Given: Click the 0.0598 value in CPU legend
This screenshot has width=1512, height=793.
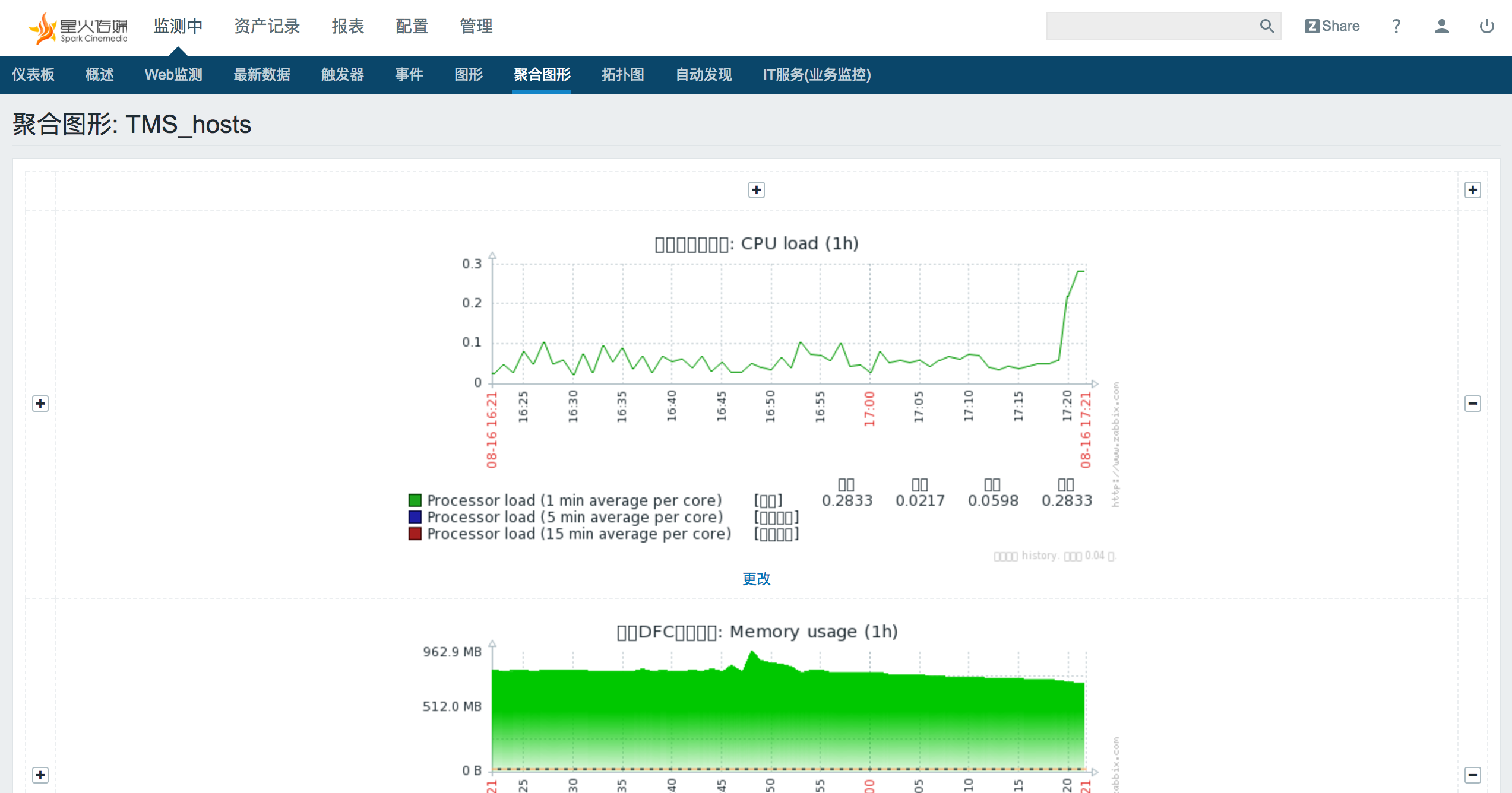Looking at the screenshot, I should coord(993,501).
